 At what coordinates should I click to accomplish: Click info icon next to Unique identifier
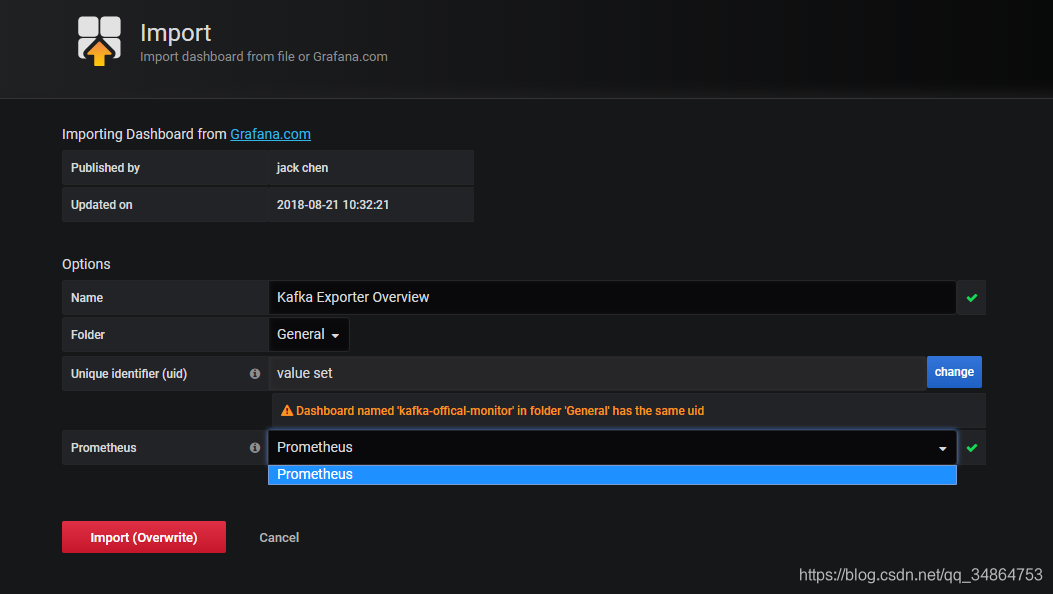coord(255,374)
